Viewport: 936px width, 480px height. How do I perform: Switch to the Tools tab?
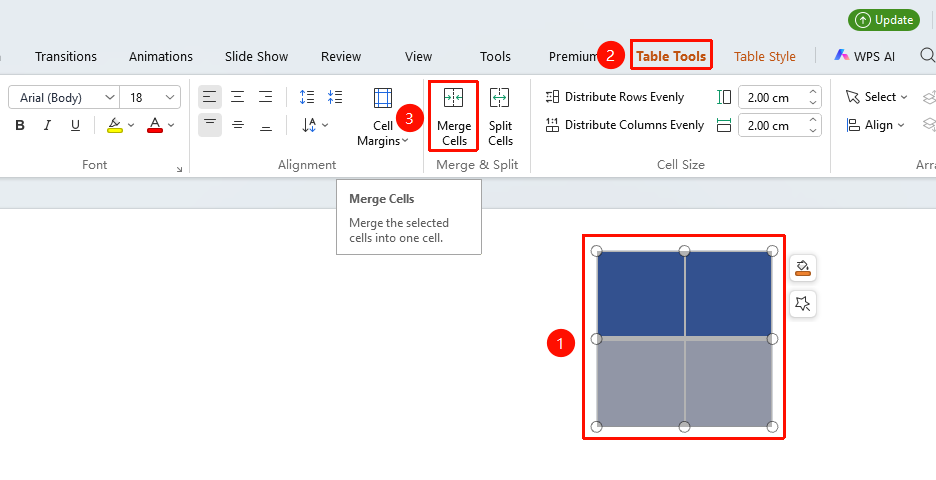coord(495,56)
